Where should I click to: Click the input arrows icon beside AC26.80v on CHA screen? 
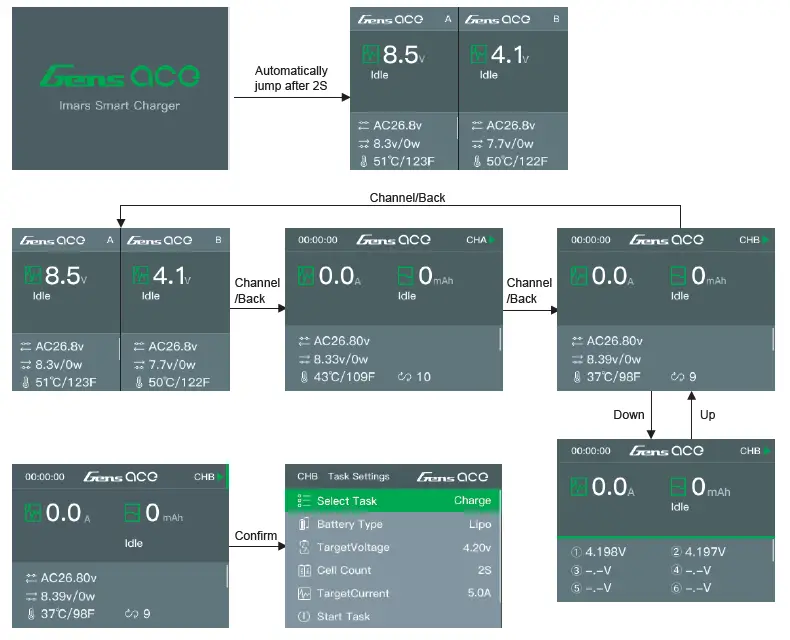click(x=304, y=341)
